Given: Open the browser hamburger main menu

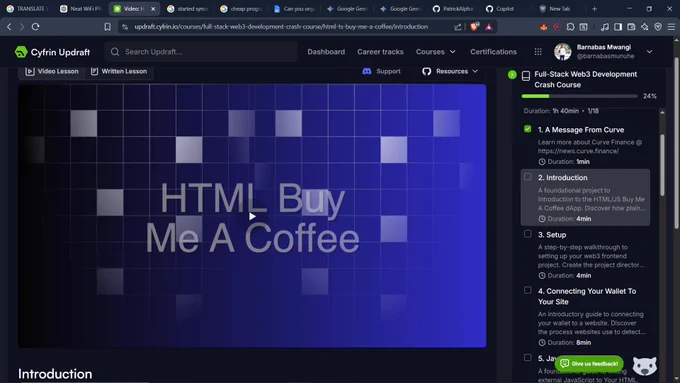Looking at the screenshot, I should point(671,27).
